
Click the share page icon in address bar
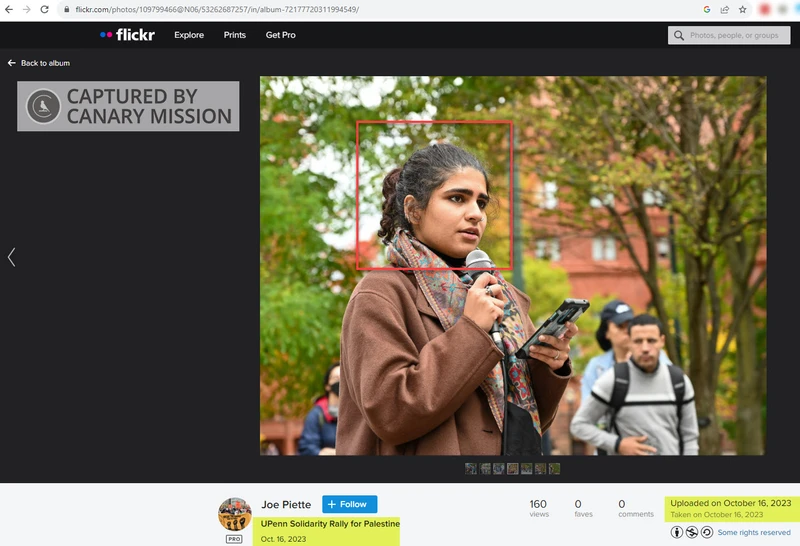[724, 9]
